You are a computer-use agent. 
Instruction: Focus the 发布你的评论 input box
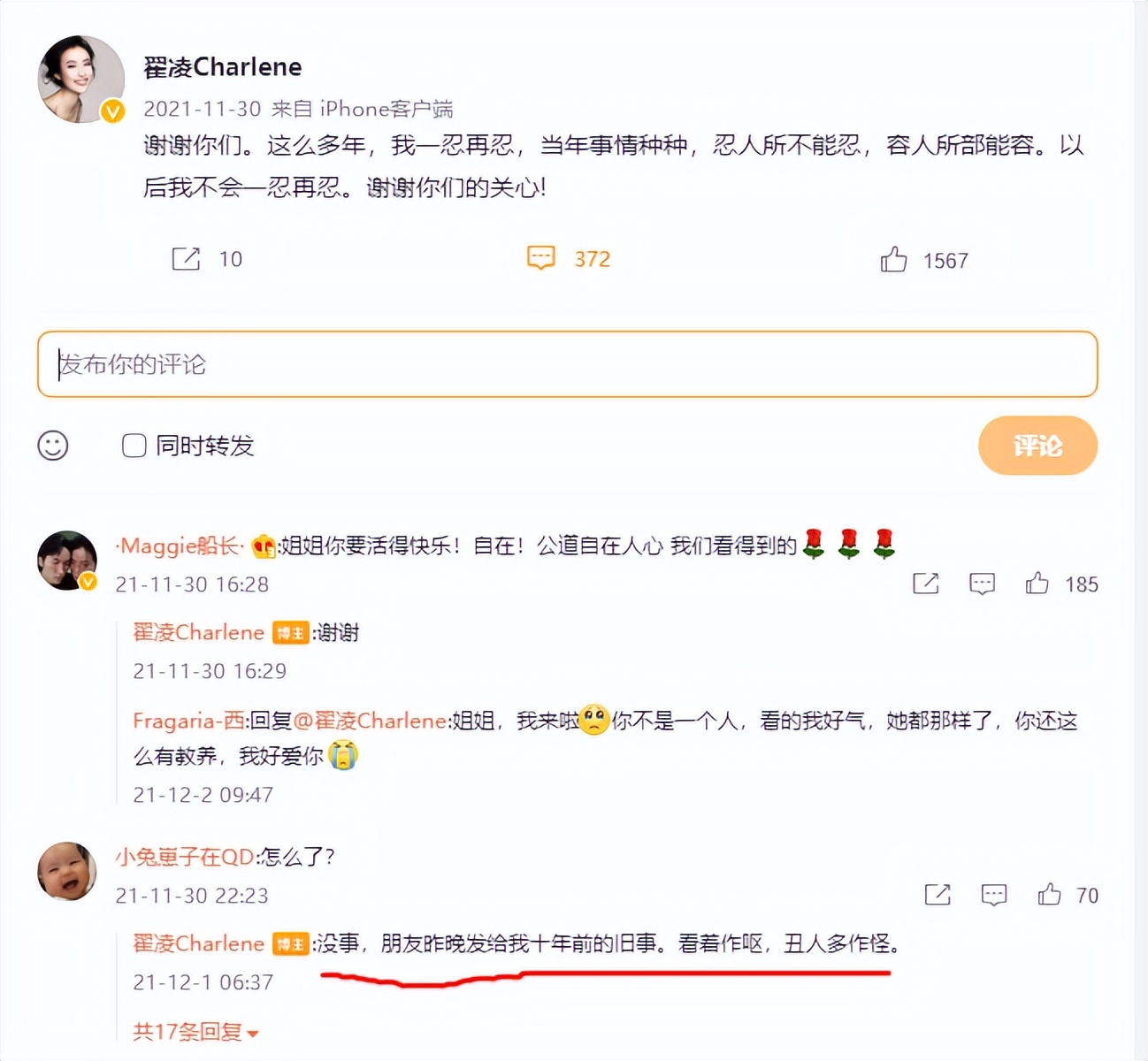point(567,364)
